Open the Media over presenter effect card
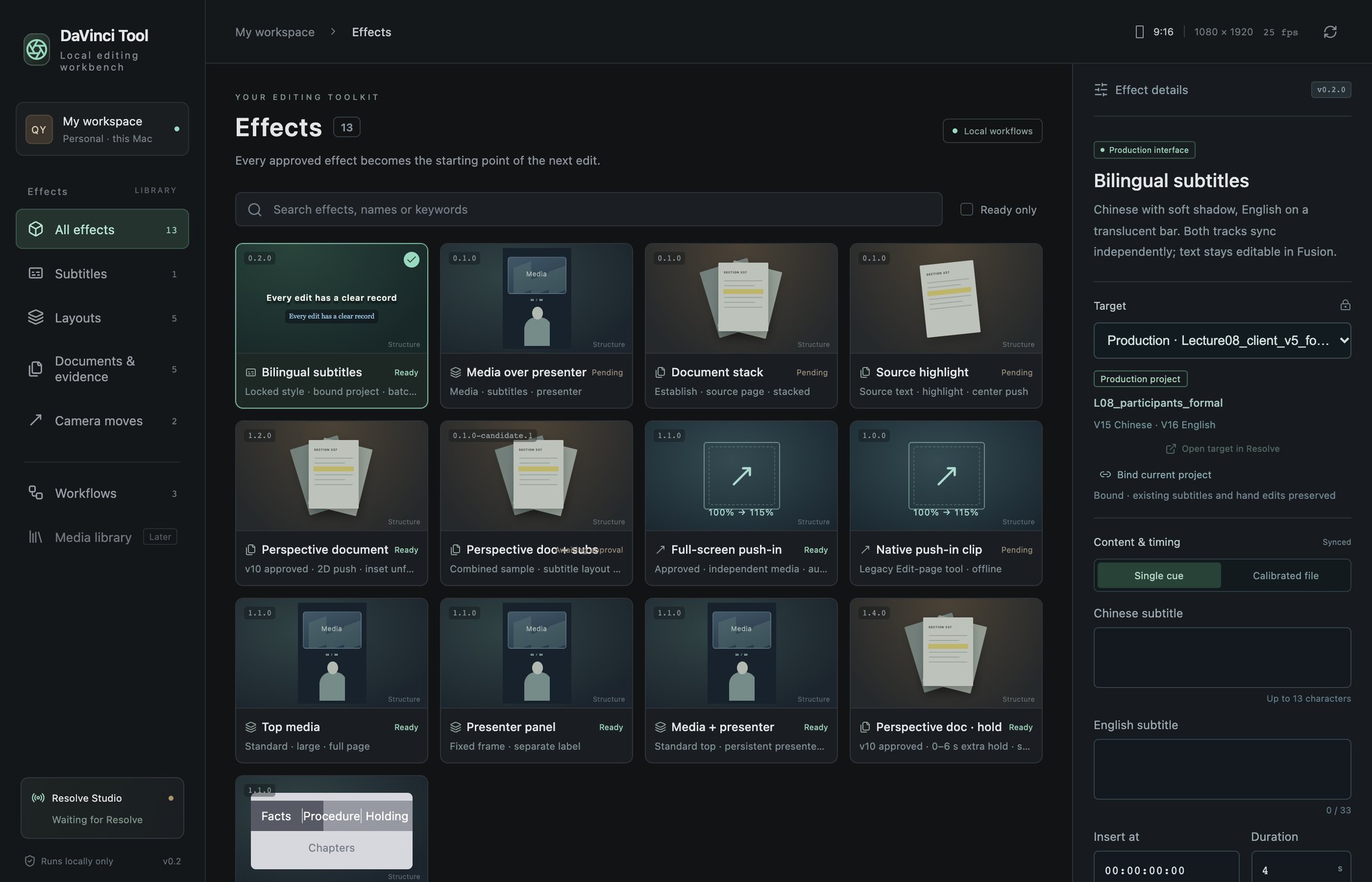This screenshot has width=1372, height=882. click(536, 326)
